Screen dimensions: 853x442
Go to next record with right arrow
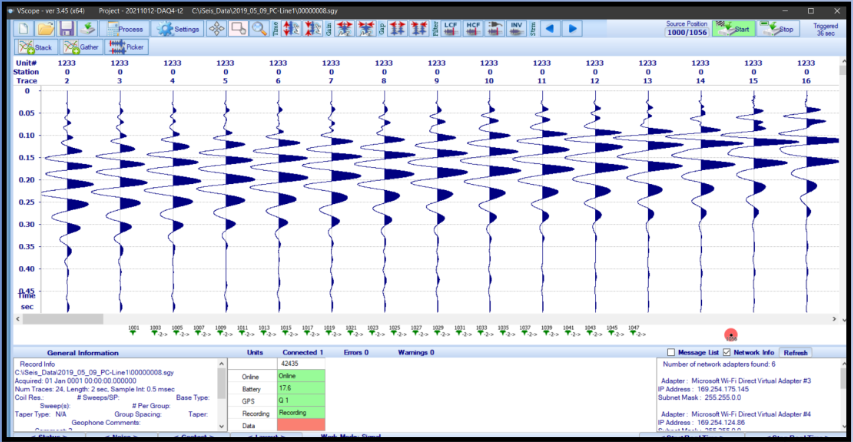coord(573,28)
